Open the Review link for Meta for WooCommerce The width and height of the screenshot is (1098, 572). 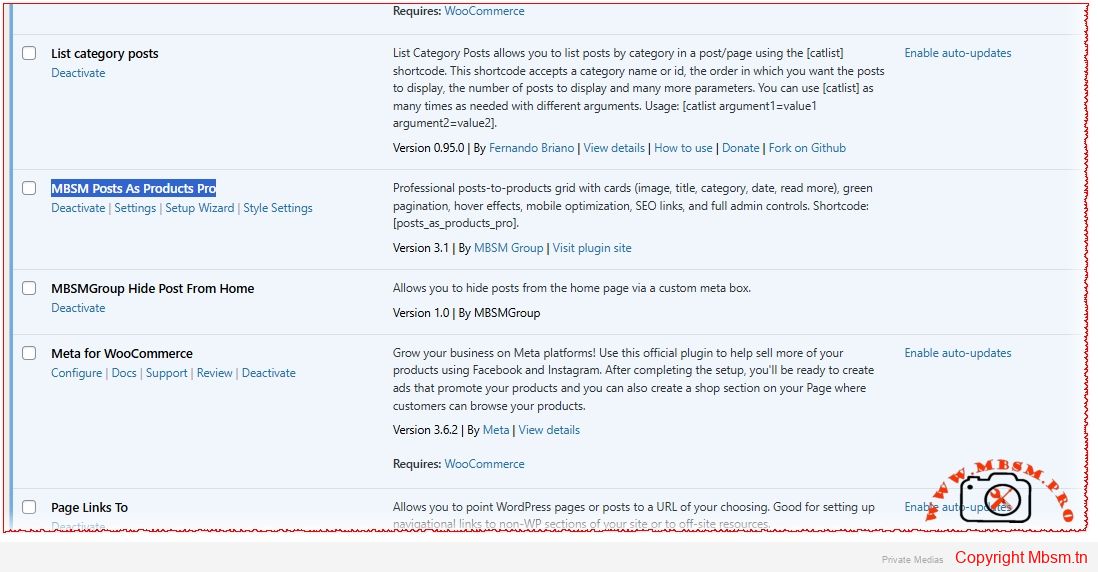pyautogui.click(x=214, y=373)
